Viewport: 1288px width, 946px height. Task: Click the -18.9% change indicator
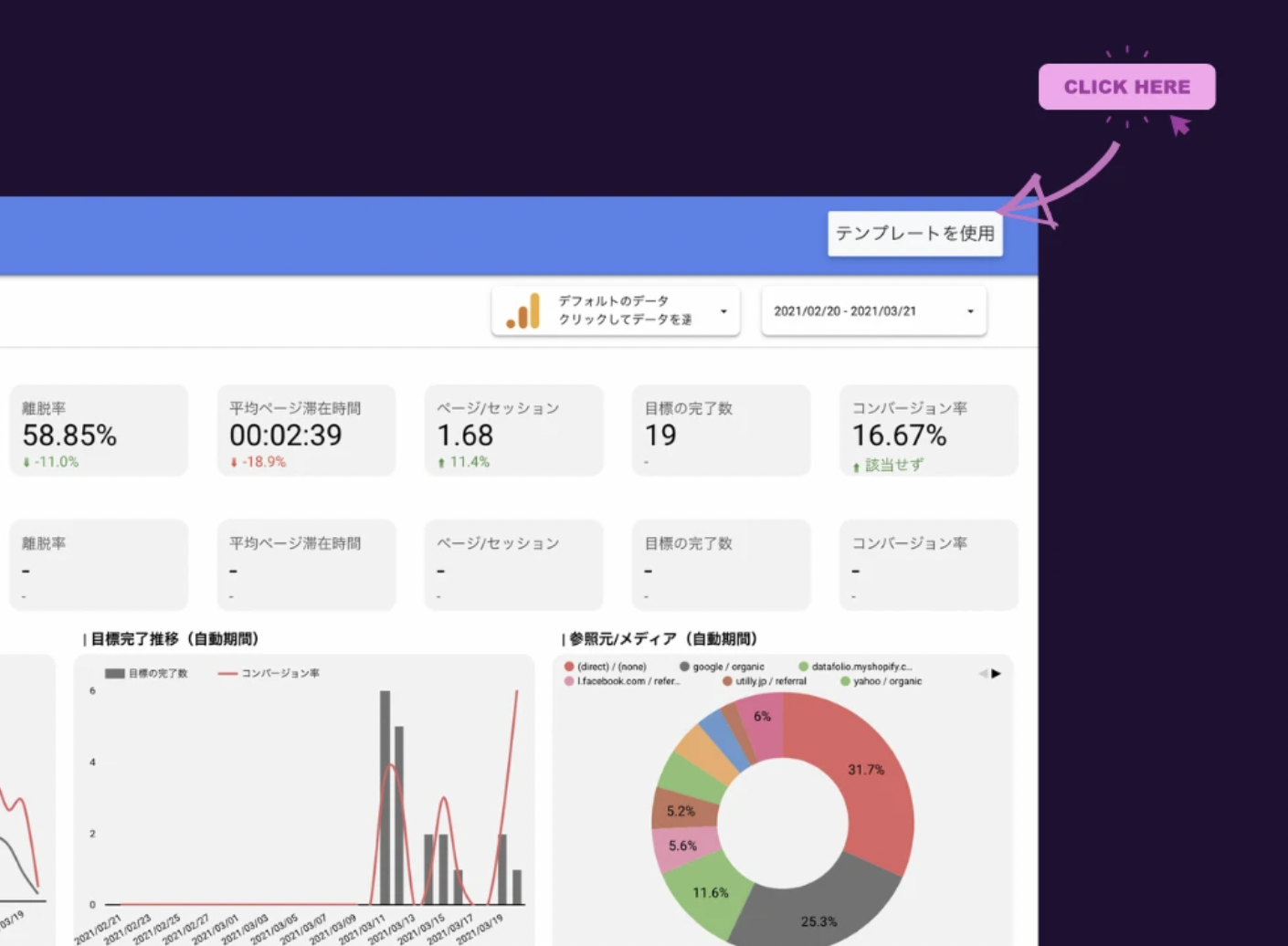pyautogui.click(x=258, y=462)
